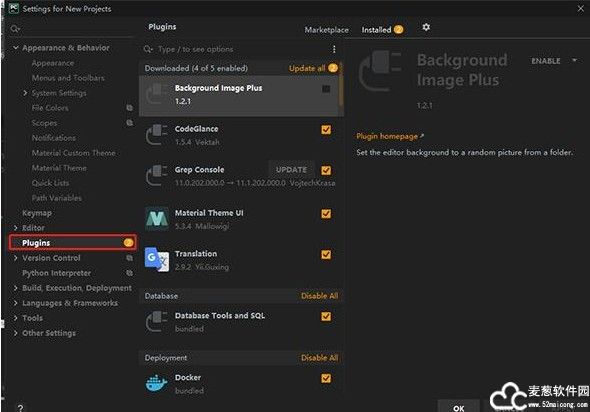Expand the System Settings node
Screen dimensions: 590x412
pyautogui.click(x=25, y=93)
